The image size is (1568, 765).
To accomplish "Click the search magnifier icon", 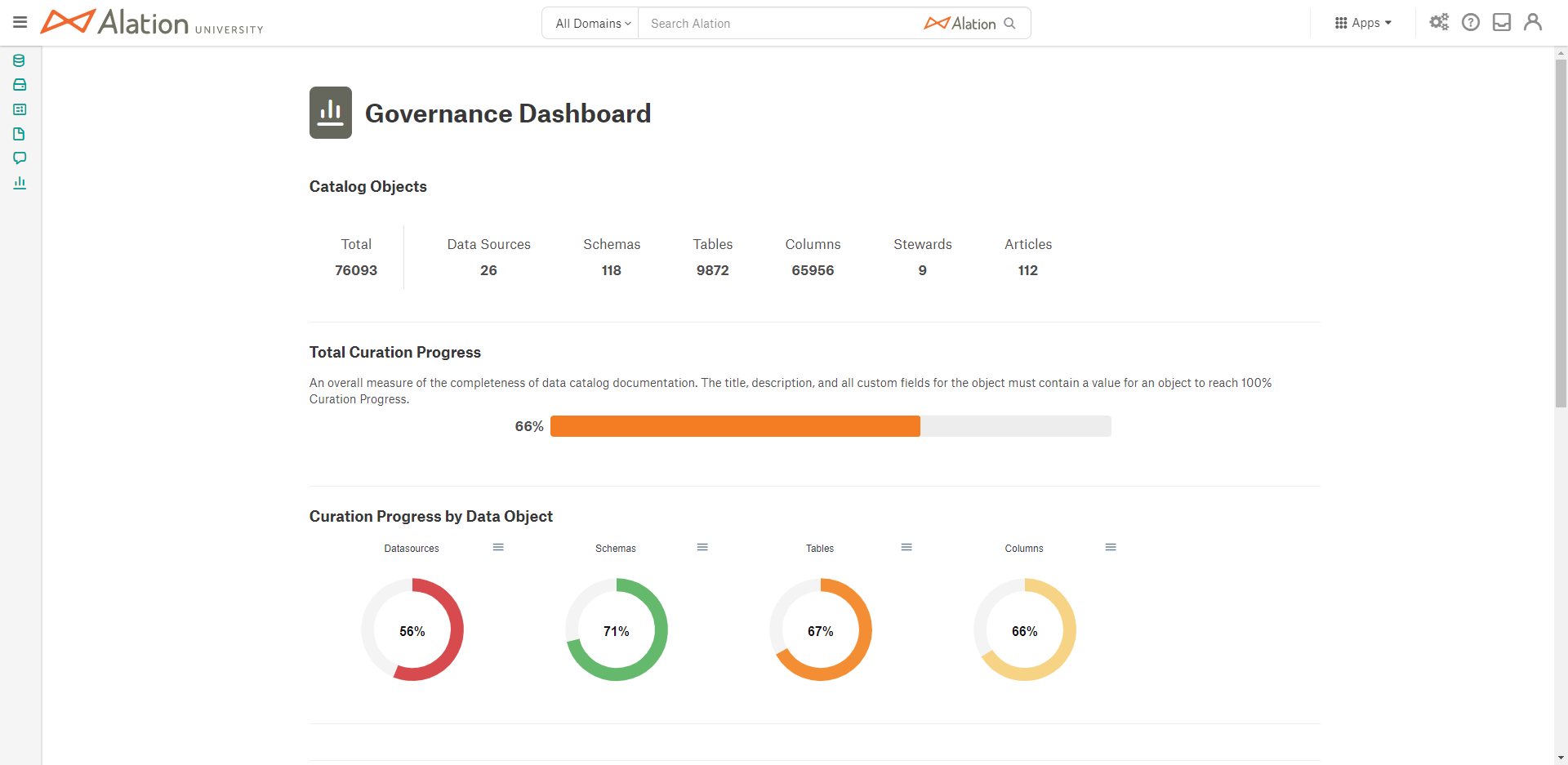I will pyautogui.click(x=1010, y=23).
